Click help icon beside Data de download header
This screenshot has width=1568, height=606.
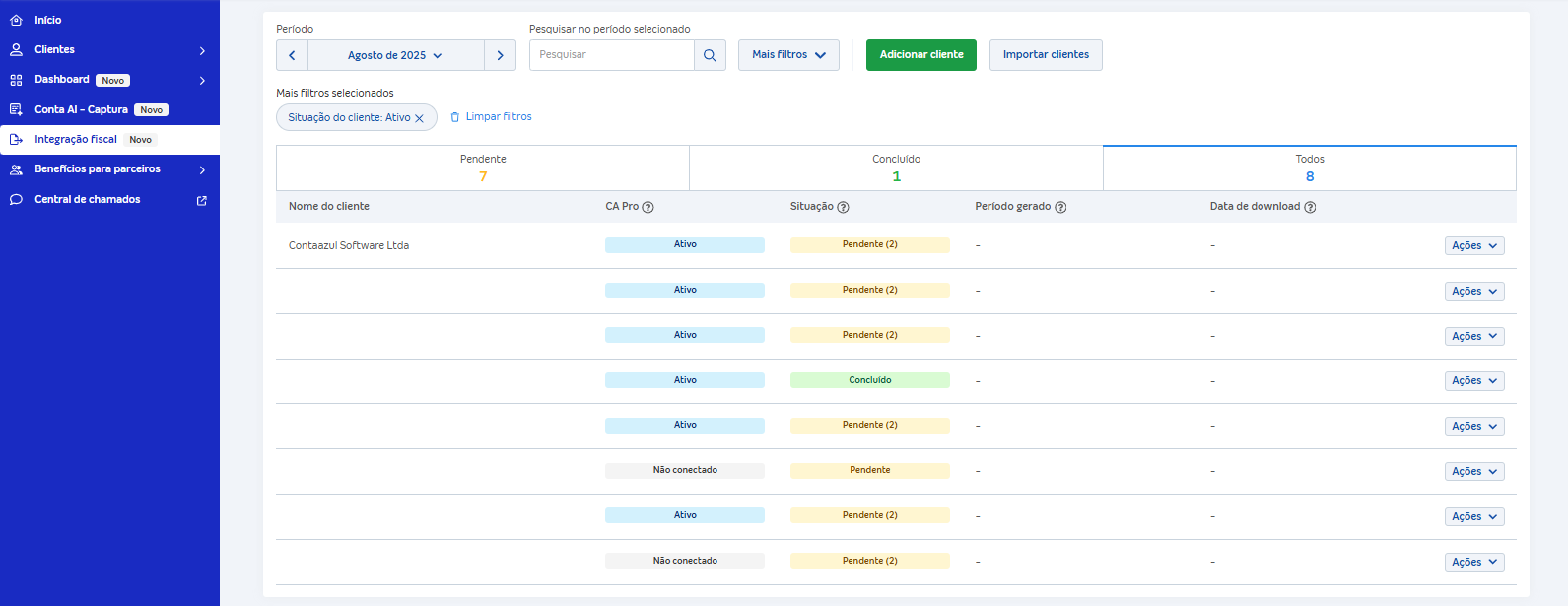click(1310, 207)
